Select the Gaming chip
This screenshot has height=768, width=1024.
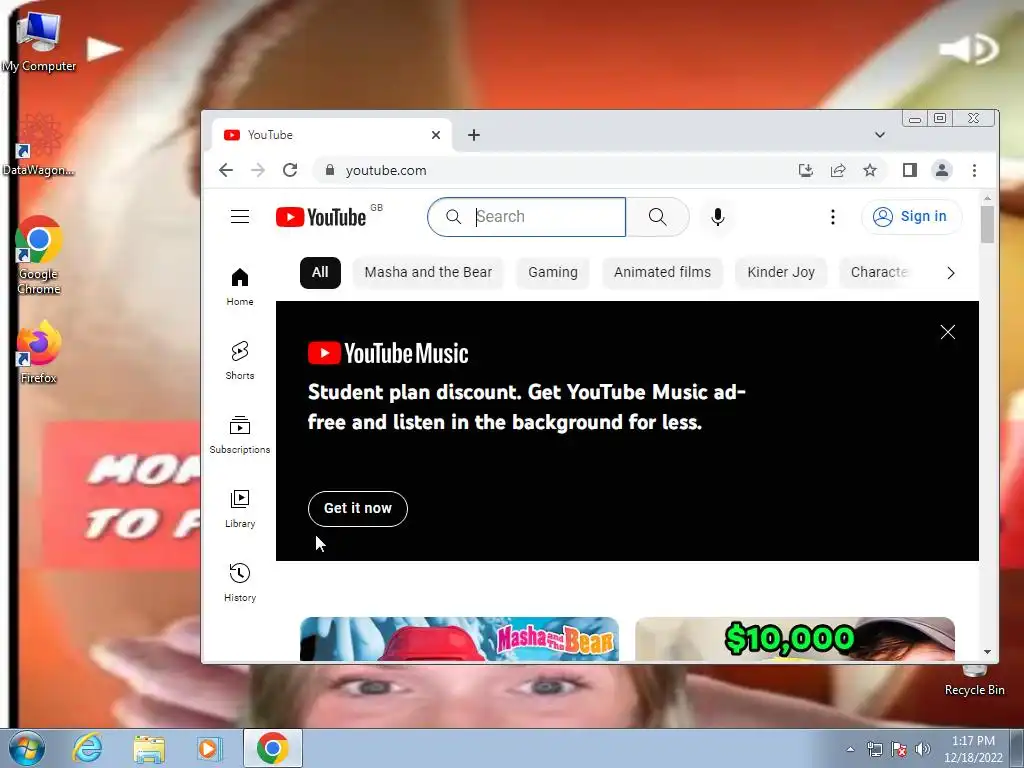coord(553,273)
